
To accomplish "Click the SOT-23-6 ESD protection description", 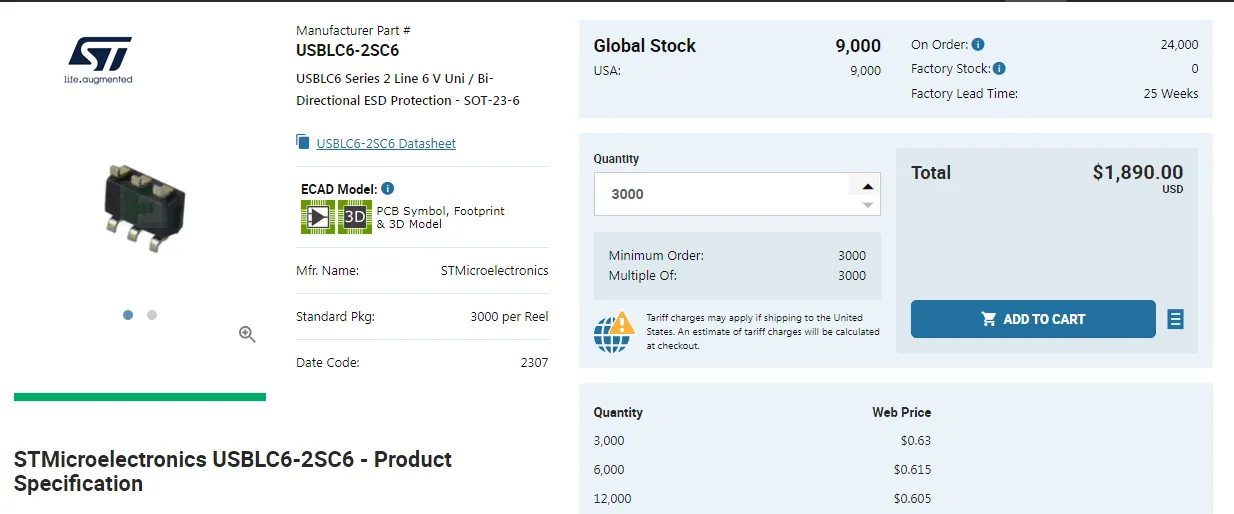I will [x=408, y=89].
